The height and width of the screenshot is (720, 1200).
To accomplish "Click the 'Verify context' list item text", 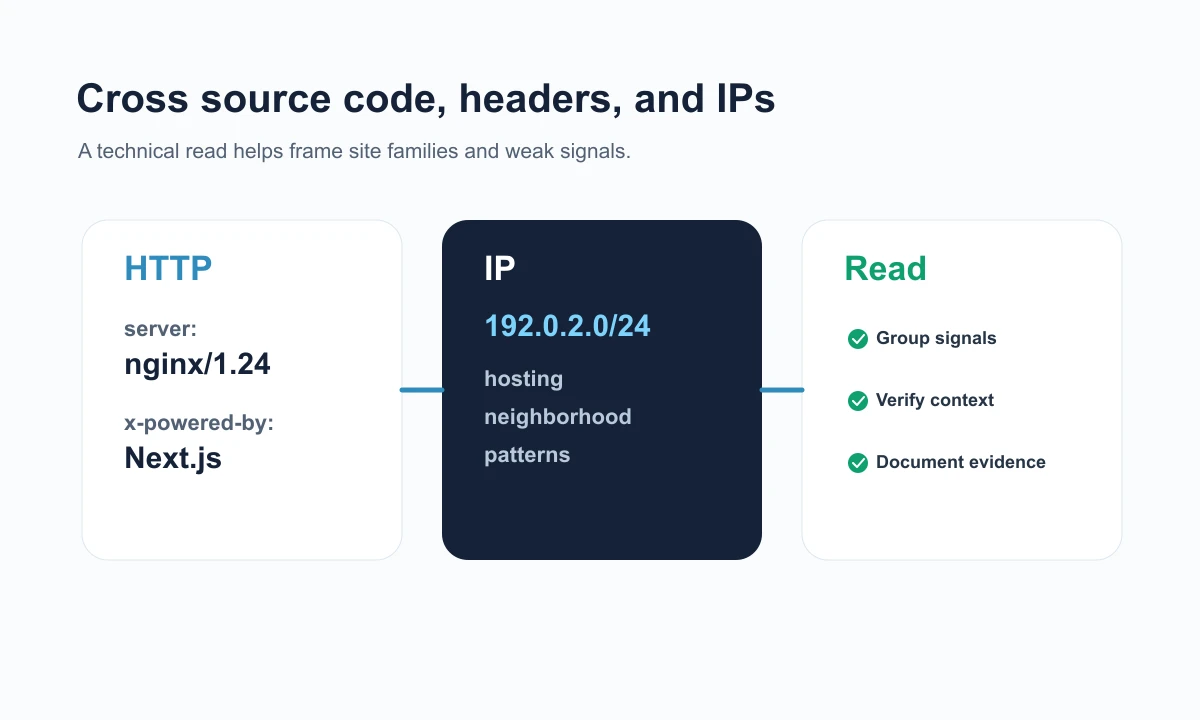I will tap(935, 400).
